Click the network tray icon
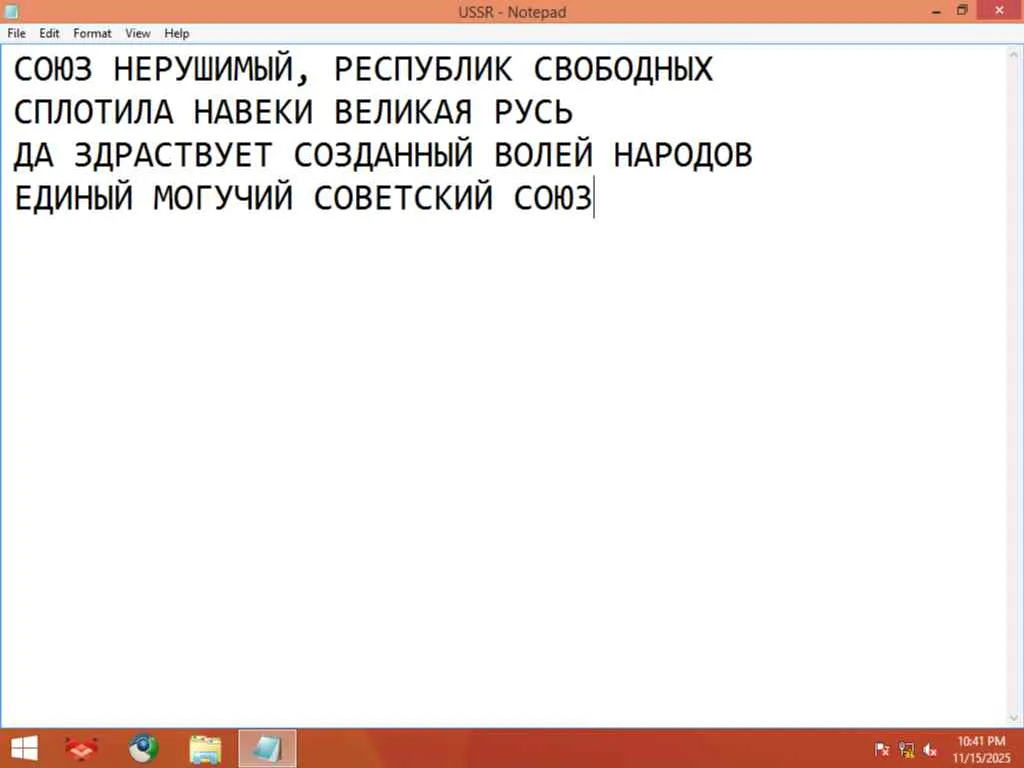Screen dimensions: 1024x768 [x=906, y=750]
